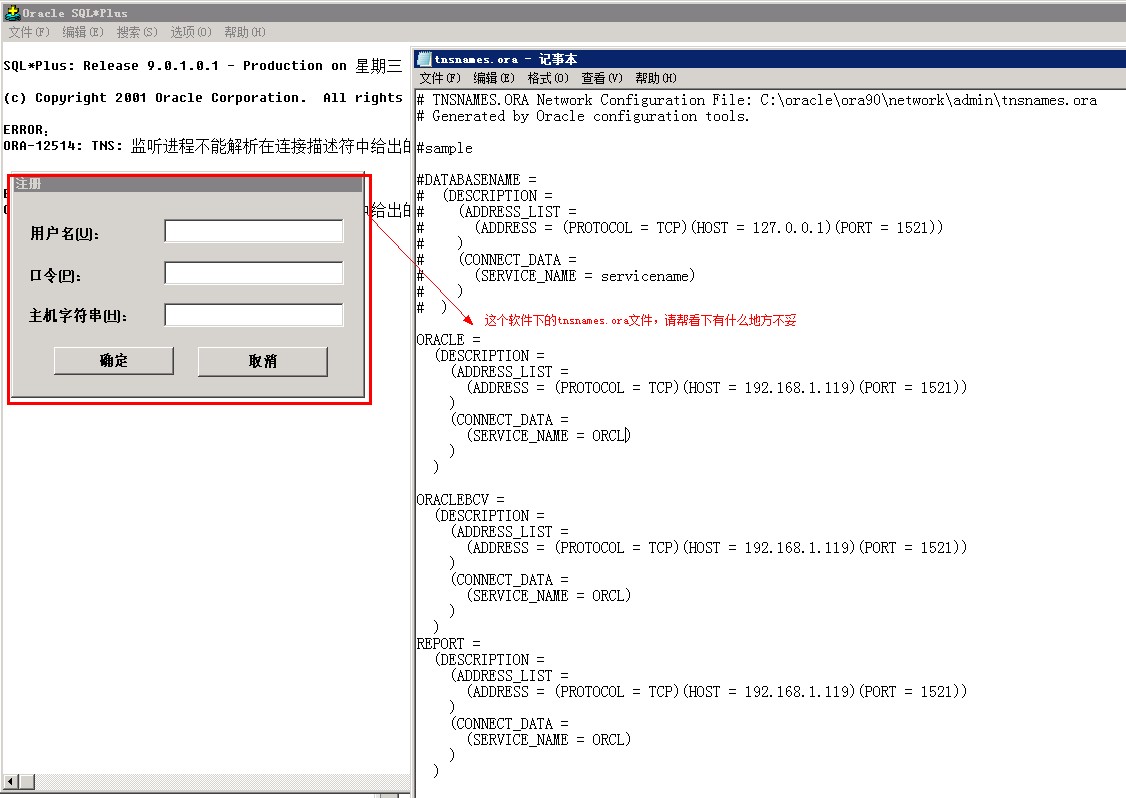Viewport: 1126px width, 798px height.
Task: Click DESCRIPTION line under REPORT entry
Action: (490, 659)
